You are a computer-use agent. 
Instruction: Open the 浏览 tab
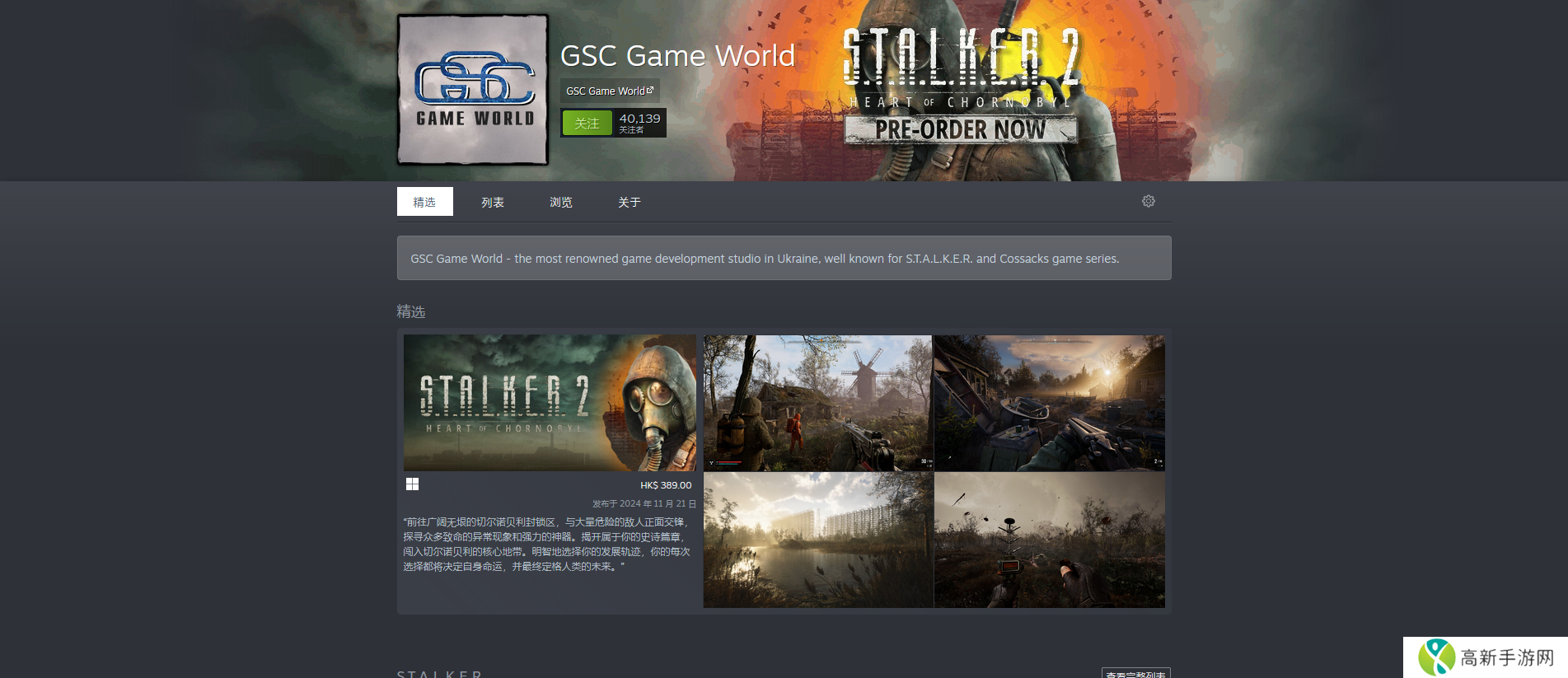tap(561, 202)
